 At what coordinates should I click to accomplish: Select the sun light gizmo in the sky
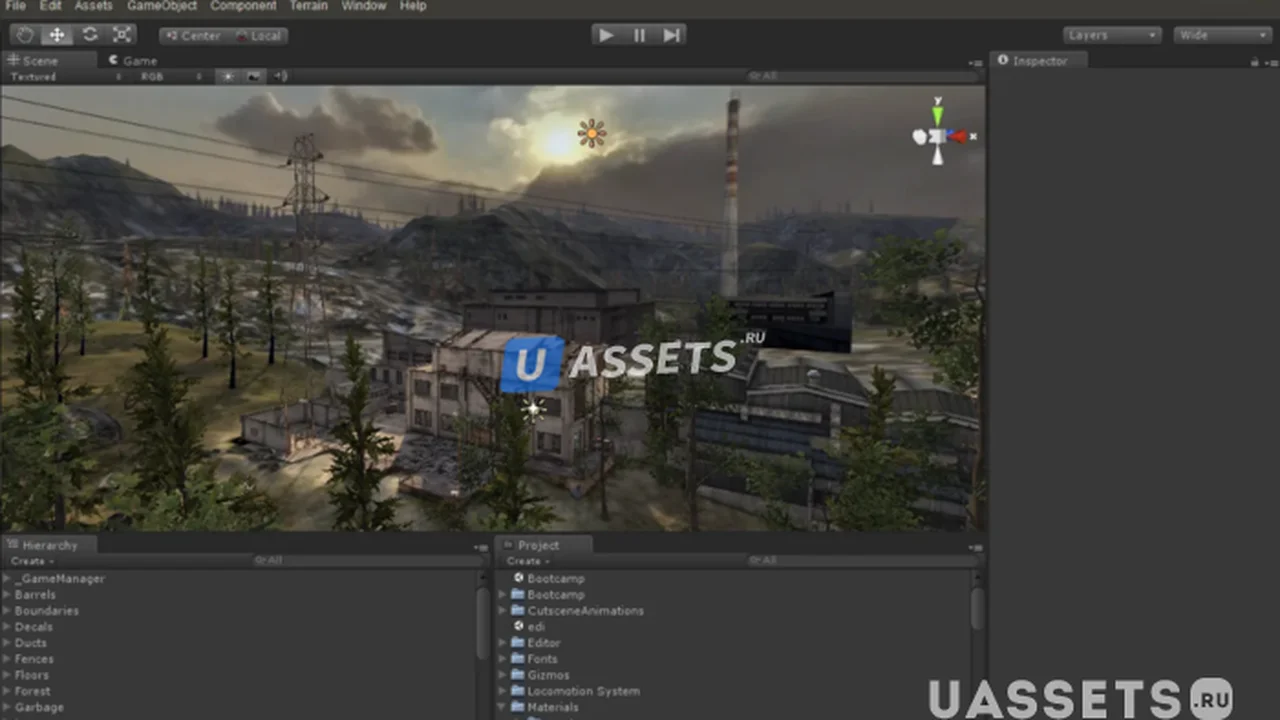coord(592,133)
